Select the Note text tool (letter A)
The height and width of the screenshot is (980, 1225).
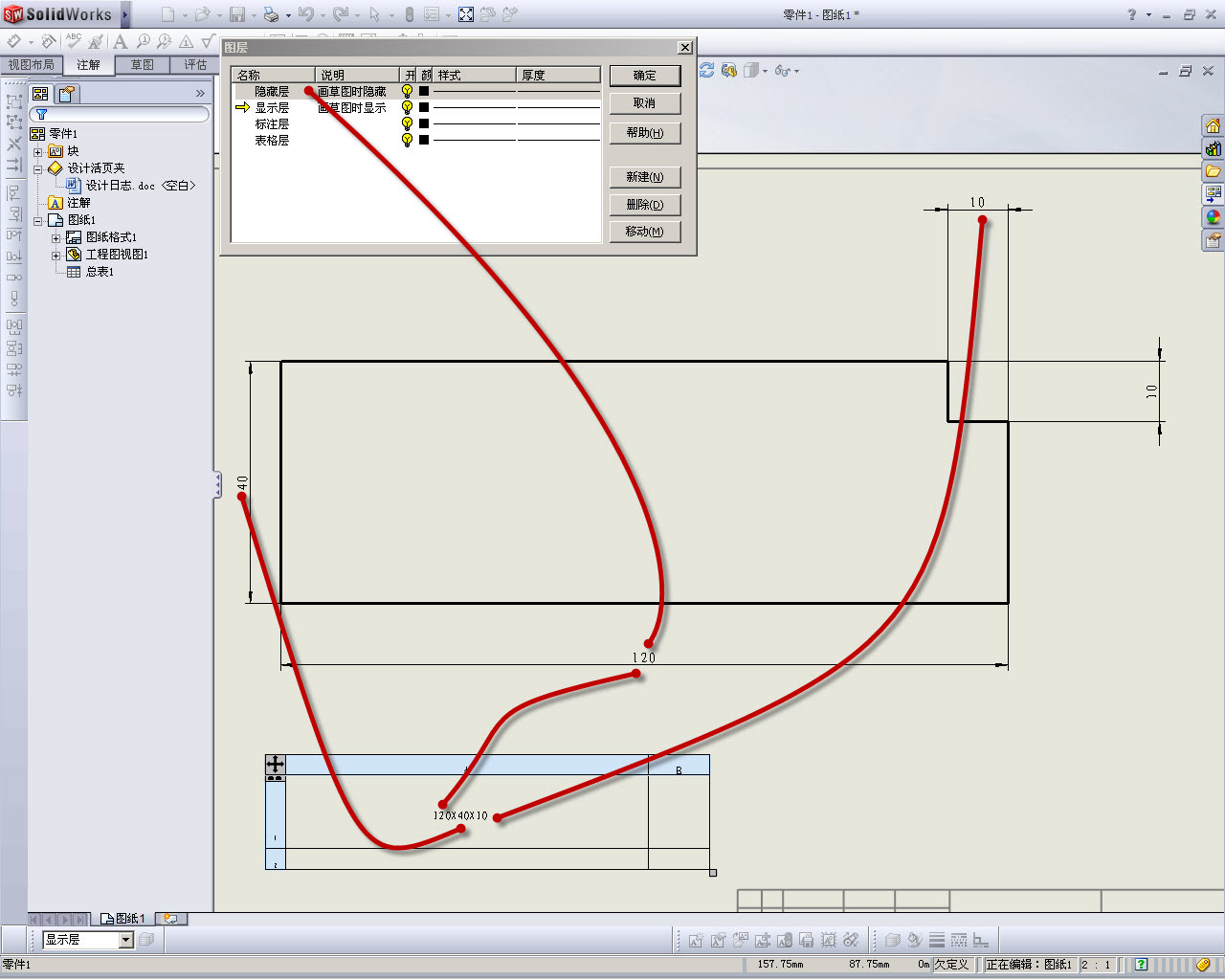click(120, 41)
